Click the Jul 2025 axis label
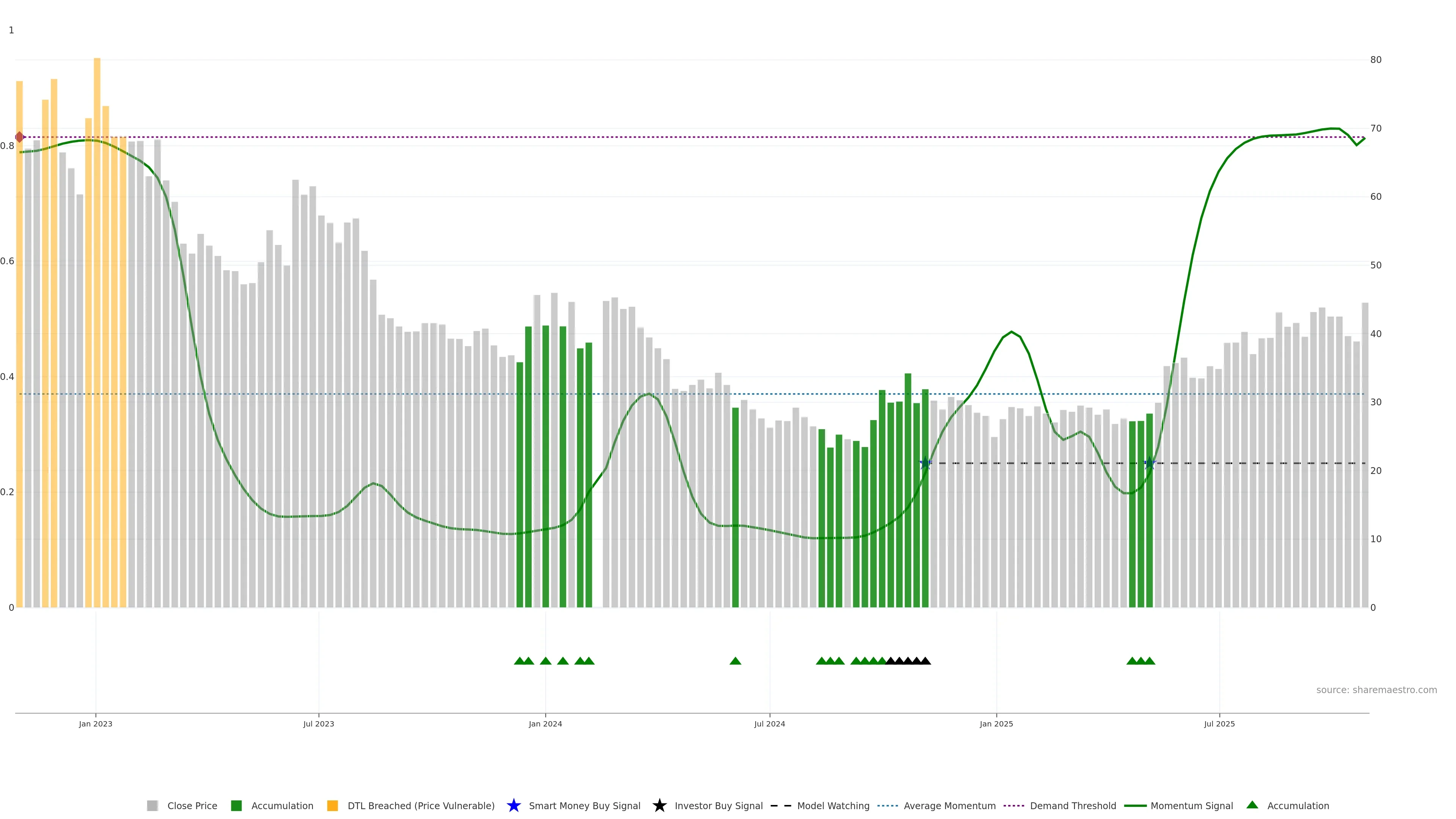The image size is (1456, 819). 1219,724
